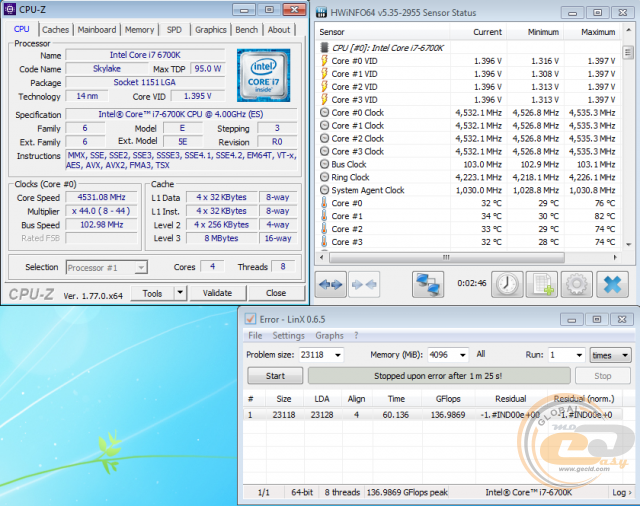This screenshot has height=506, width=640.
Task: Open CPU-Z Tools dropdown arrow
Action: click(x=180, y=293)
